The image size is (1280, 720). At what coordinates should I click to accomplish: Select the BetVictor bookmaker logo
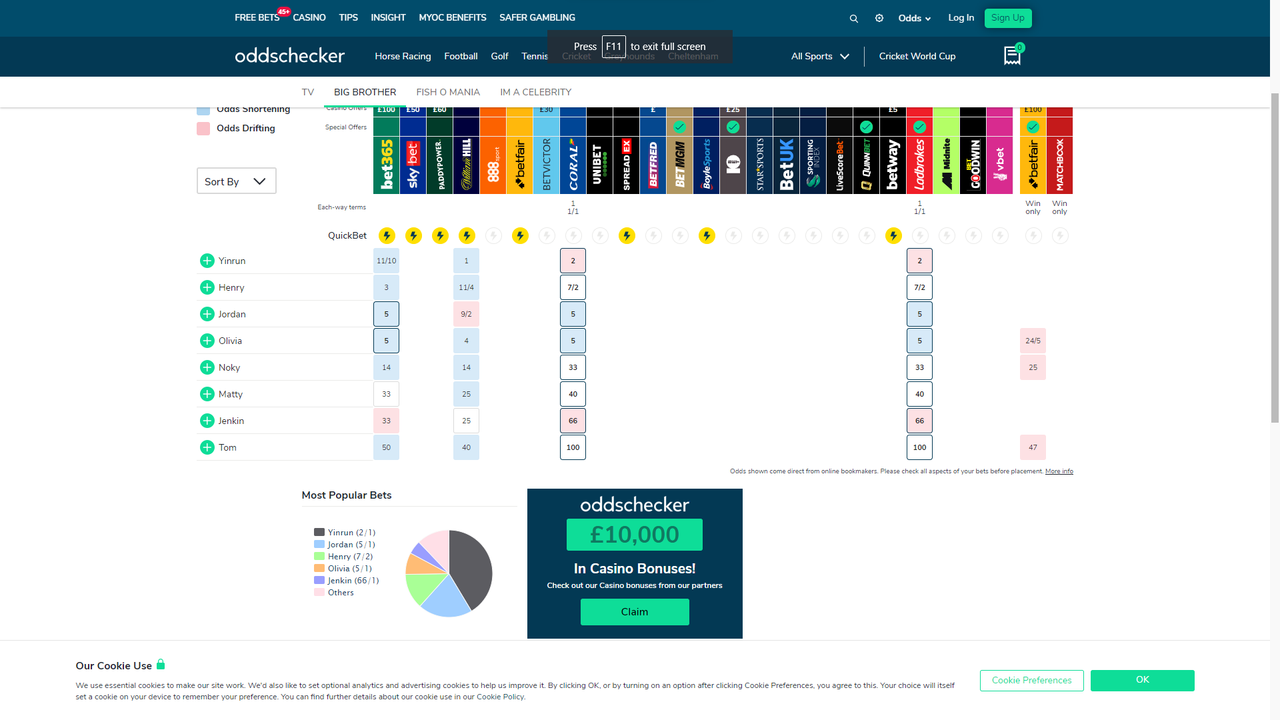click(546, 166)
